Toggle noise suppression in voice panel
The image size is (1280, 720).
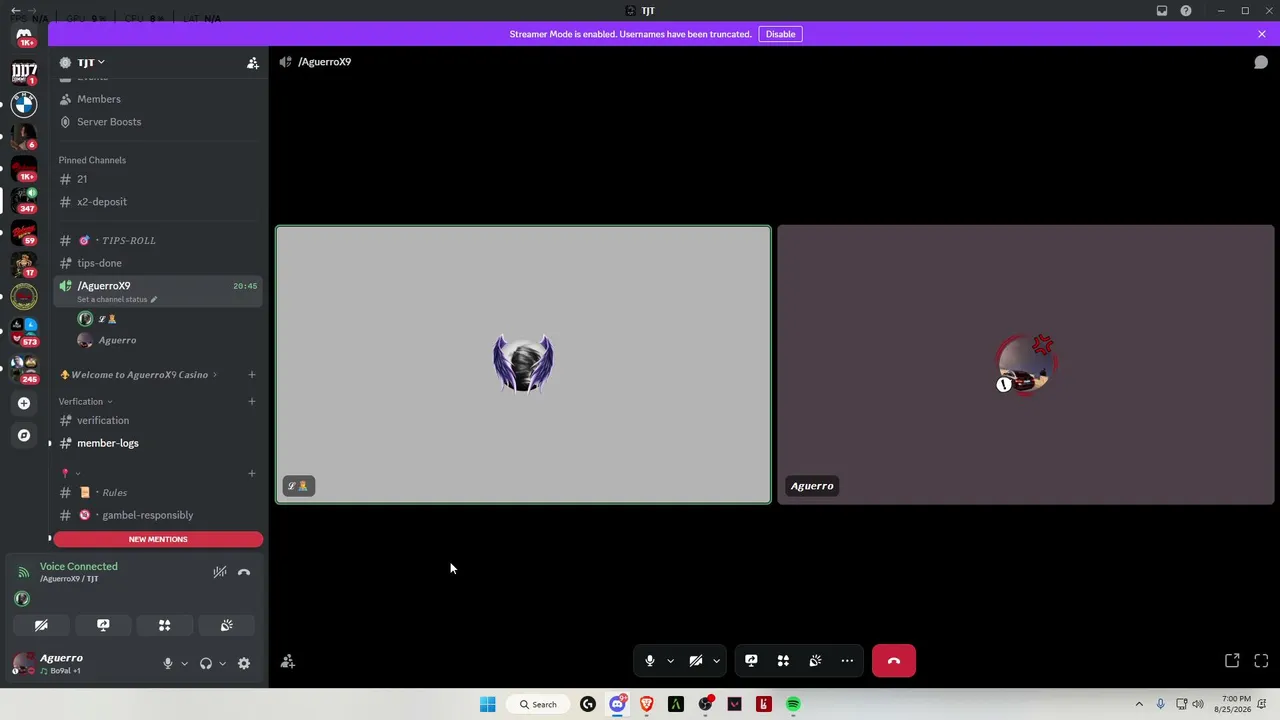(x=220, y=572)
